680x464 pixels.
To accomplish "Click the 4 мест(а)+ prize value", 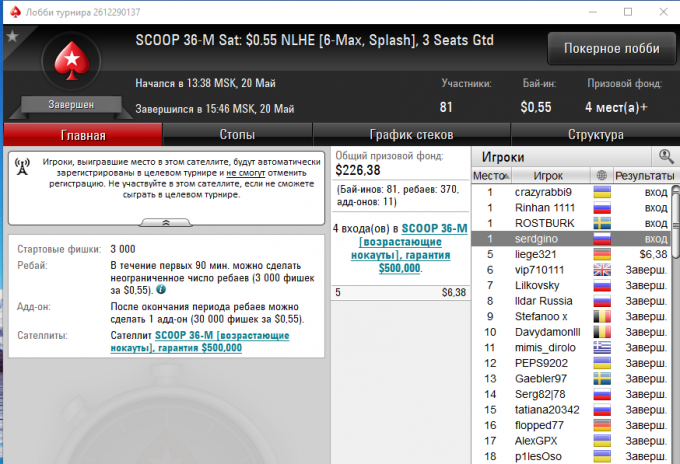I will pyautogui.click(x=616, y=107).
